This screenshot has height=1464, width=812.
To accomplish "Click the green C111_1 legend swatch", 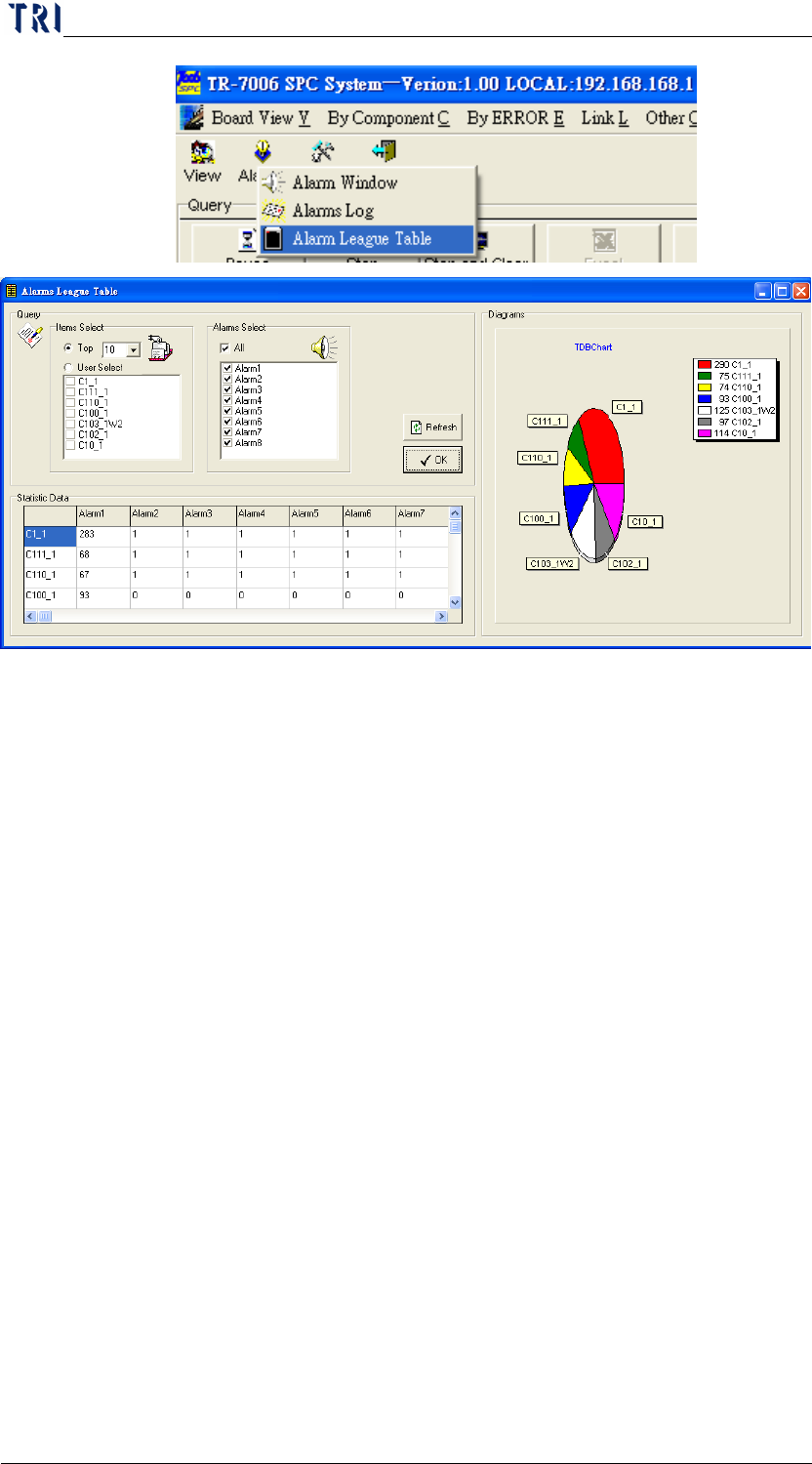I will coord(704,376).
